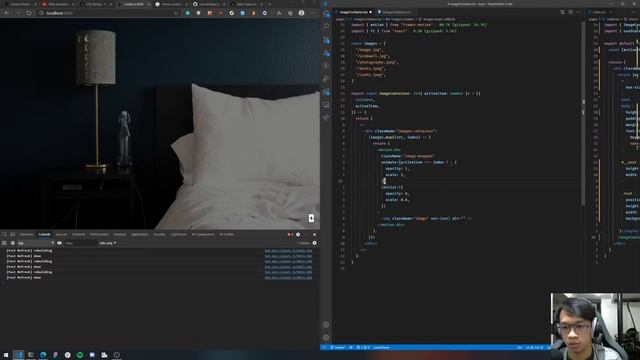Click the 'export const ImageContainer' code line

click(x=416, y=93)
